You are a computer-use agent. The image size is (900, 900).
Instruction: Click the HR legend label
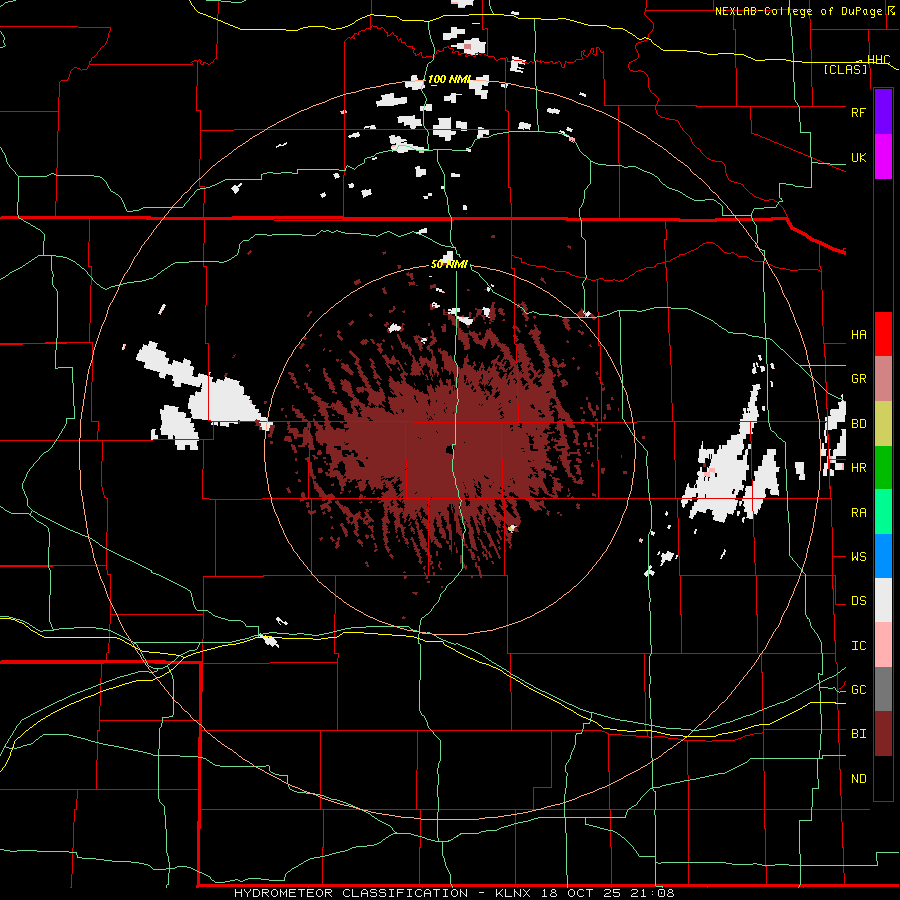click(859, 468)
